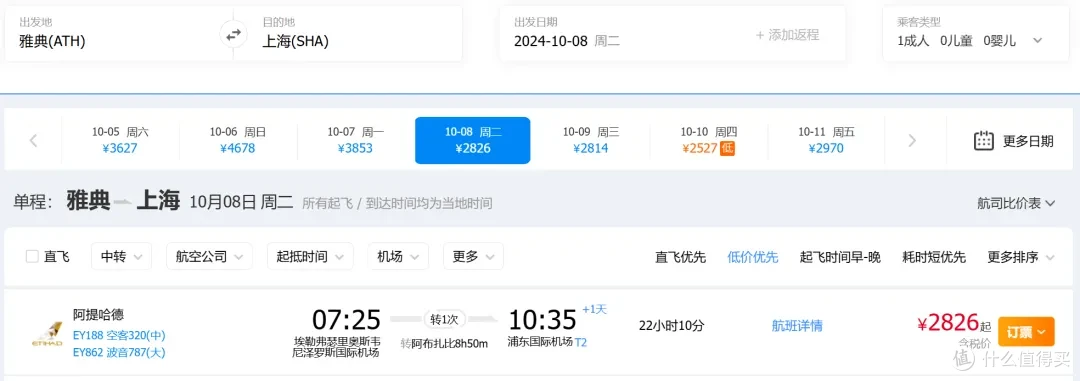The image size is (1080, 381).
Task: Swap departure and destination cities
Action: (233, 34)
